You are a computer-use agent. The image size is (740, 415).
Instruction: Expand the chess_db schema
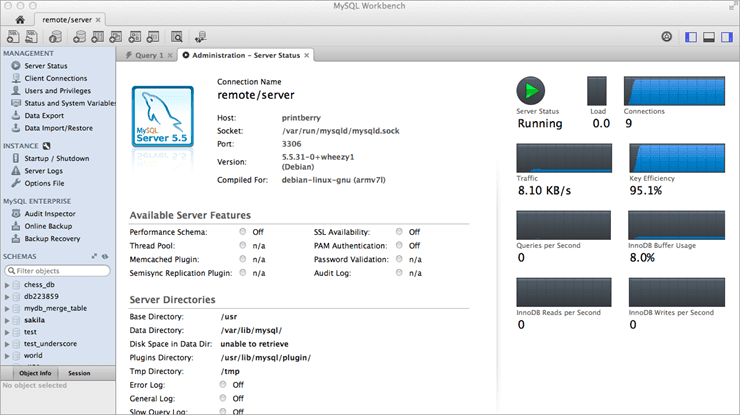tap(7, 285)
